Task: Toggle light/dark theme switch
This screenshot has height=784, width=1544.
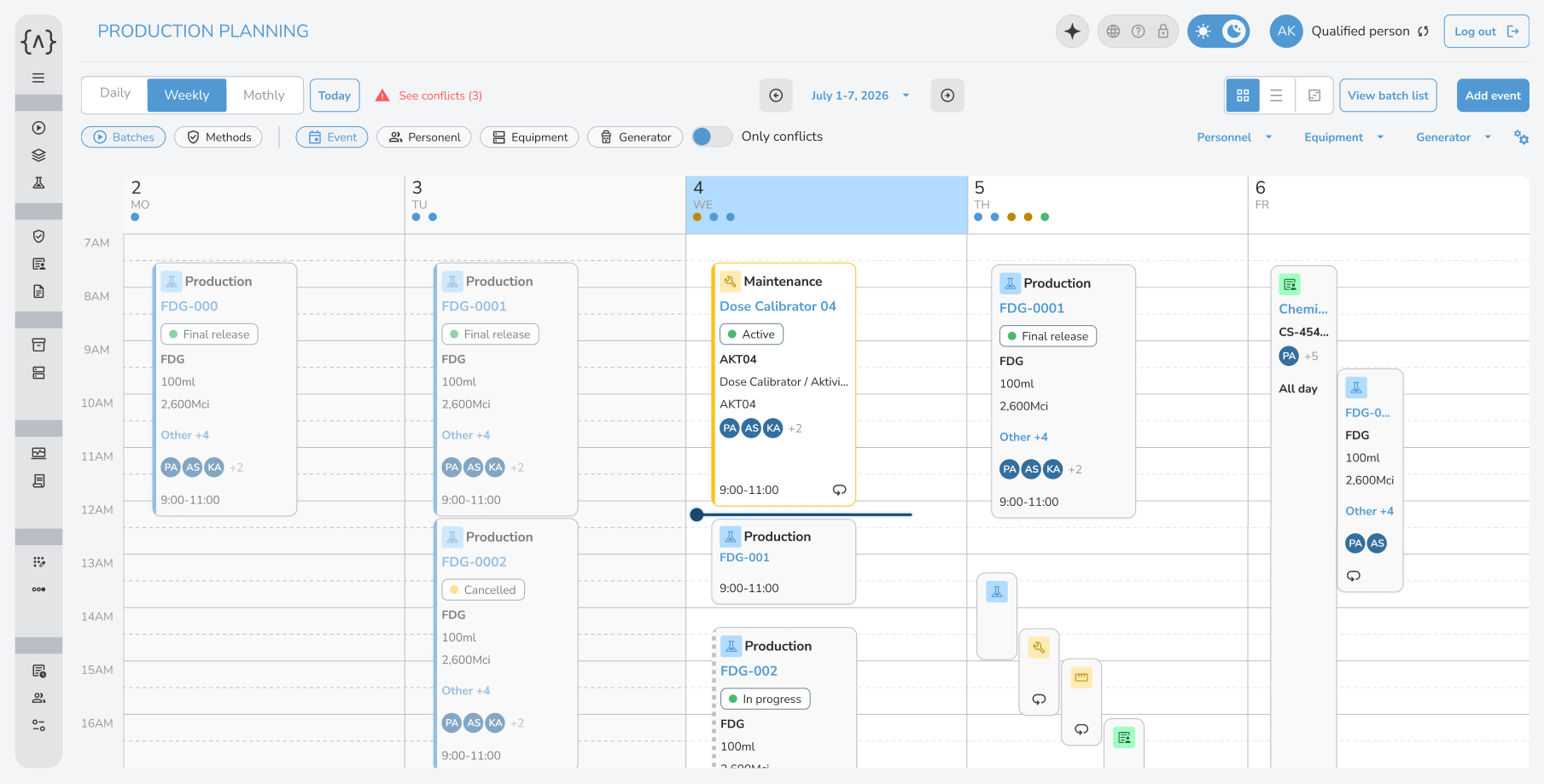Action: (1218, 32)
